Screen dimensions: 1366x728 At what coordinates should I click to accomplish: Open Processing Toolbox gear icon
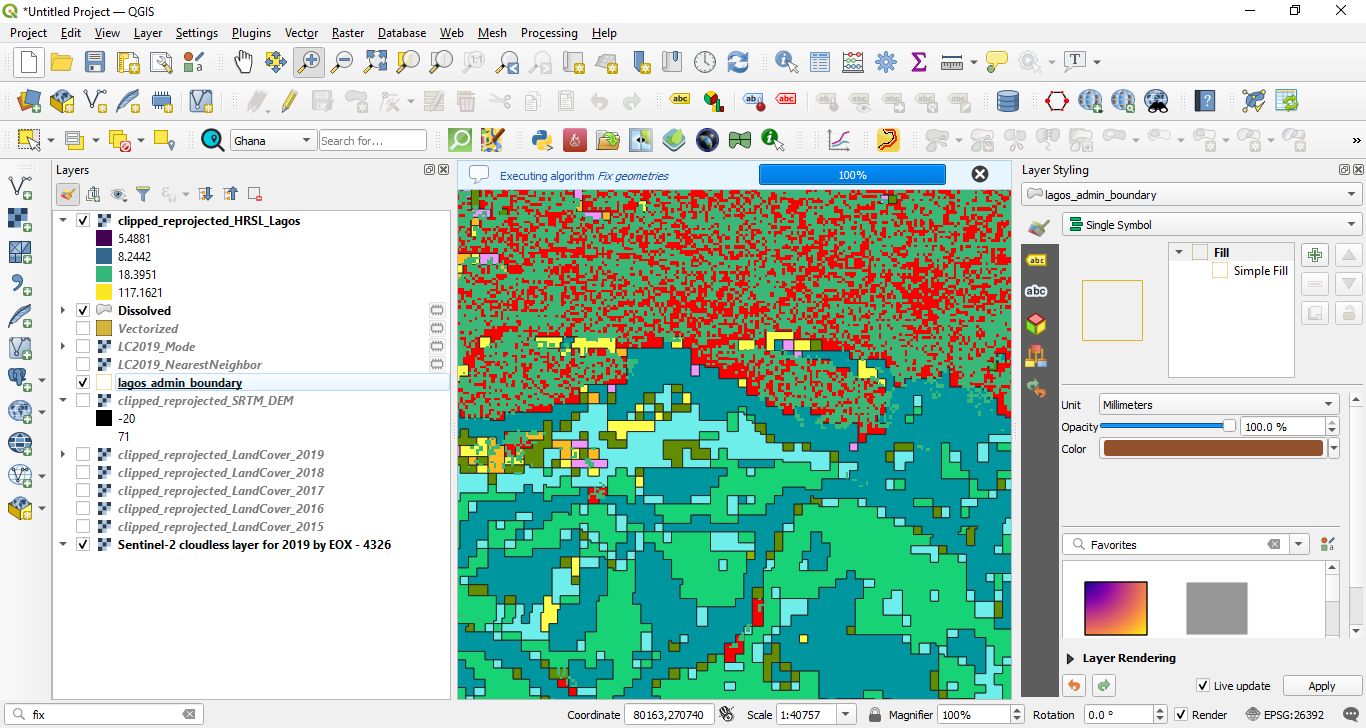pyautogui.click(x=886, y=62)
